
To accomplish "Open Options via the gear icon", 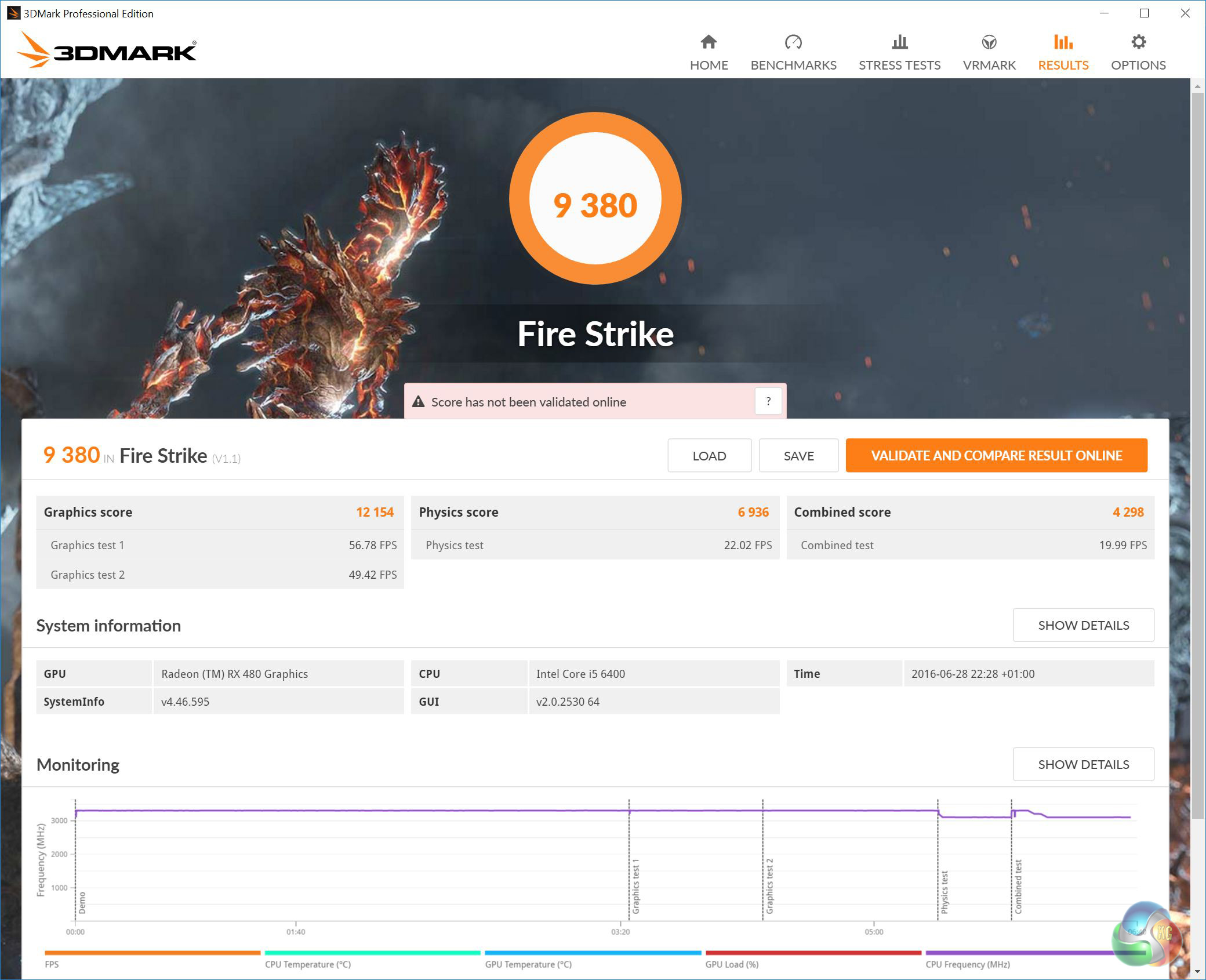I will click(1138, 42).
